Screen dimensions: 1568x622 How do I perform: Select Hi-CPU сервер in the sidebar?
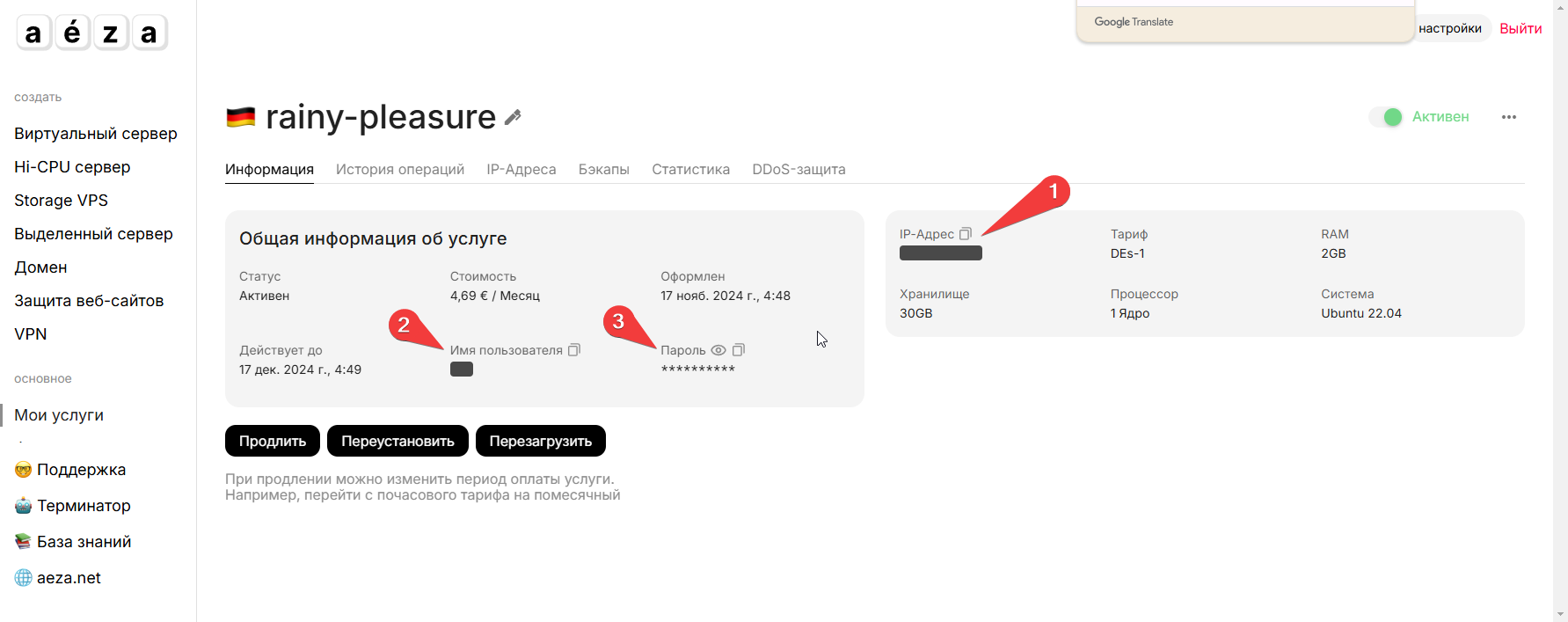pos(72,167)
